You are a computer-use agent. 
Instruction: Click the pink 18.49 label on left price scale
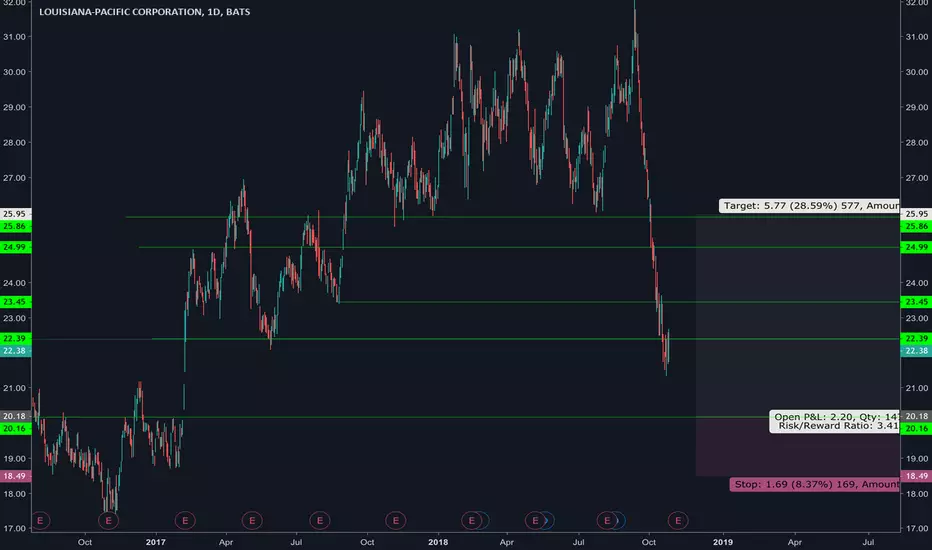point(15,476)
